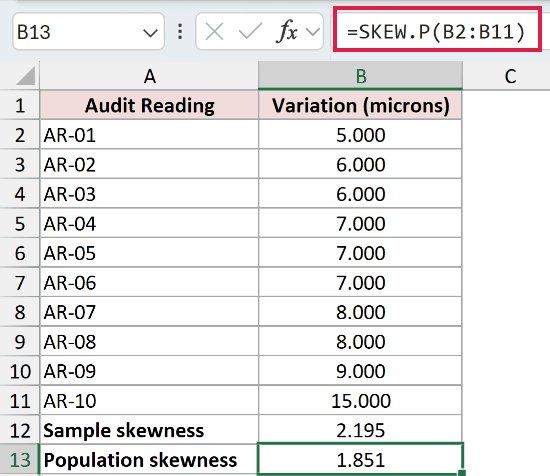Expand the dropdown arrow beside fx
The image size is (550, 476).
click(x=313, y=32)
